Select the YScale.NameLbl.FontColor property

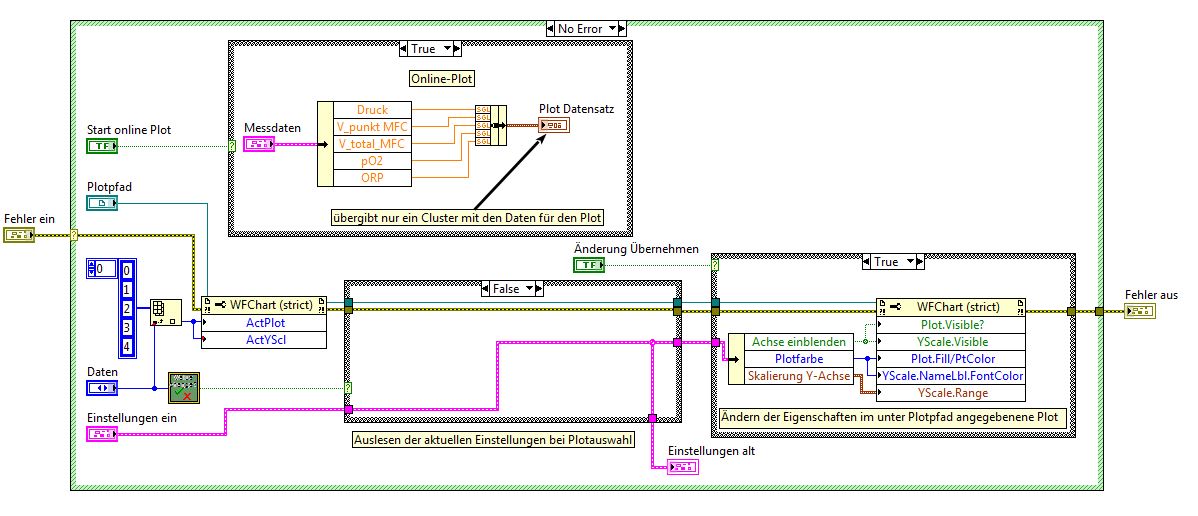[951, 375]
